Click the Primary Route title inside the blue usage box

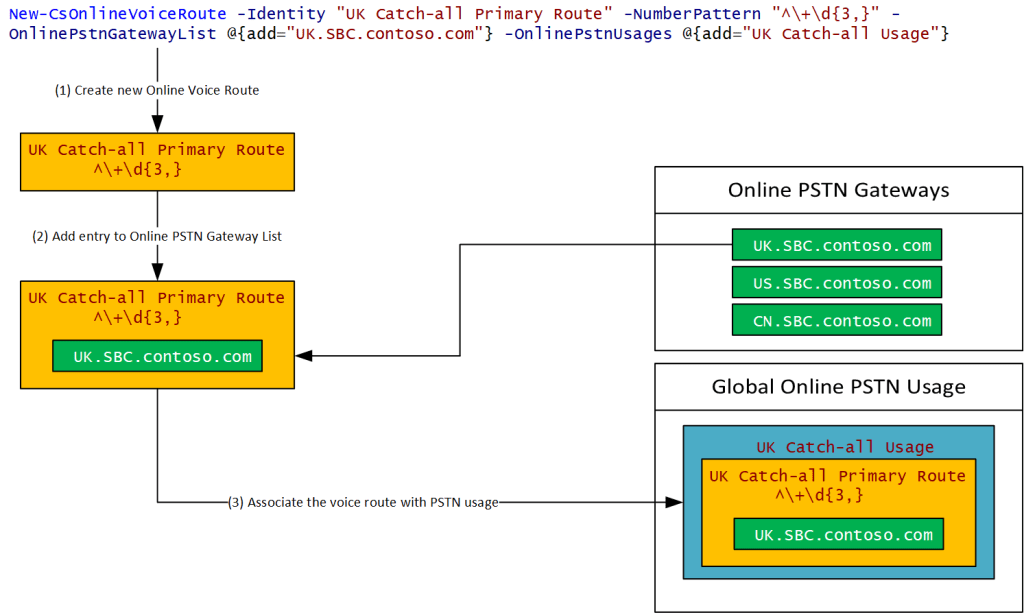point(837,476)
